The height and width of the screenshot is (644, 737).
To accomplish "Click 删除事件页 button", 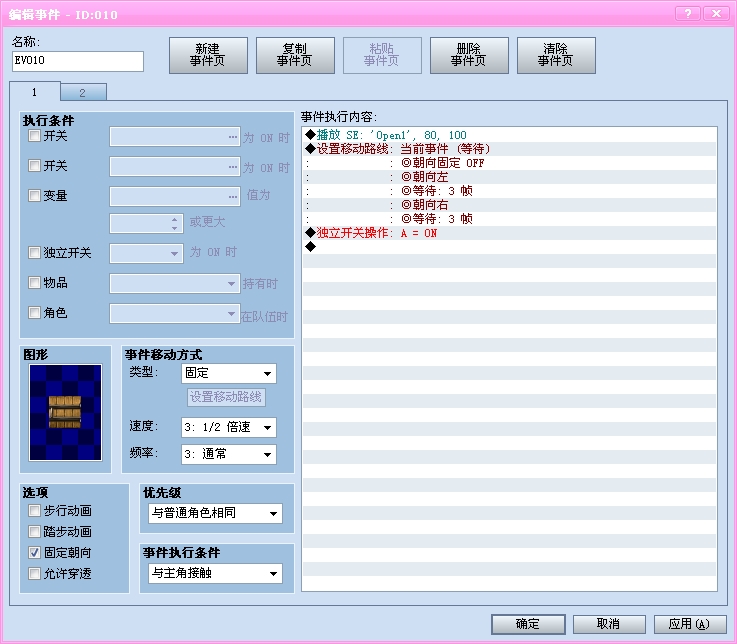I will (469, 55).
